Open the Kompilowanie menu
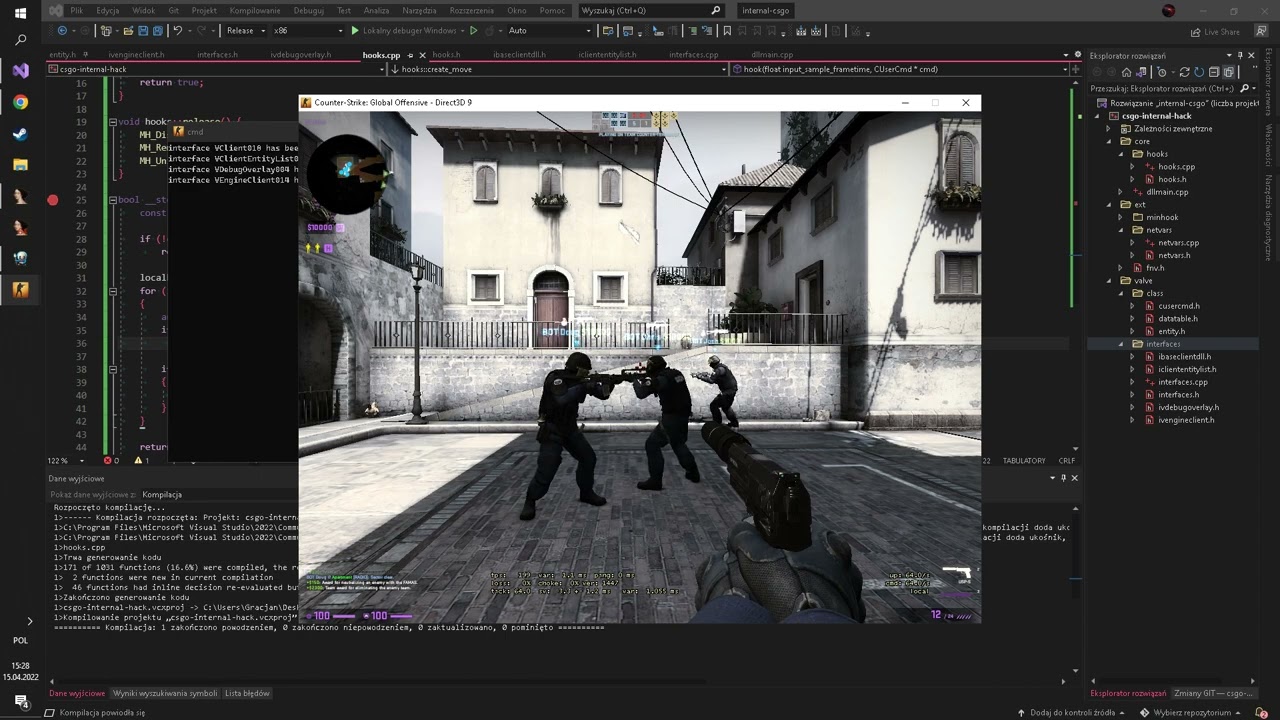Image resolution: width=1280 pixels, height=720 pixels. coord(255,10)
